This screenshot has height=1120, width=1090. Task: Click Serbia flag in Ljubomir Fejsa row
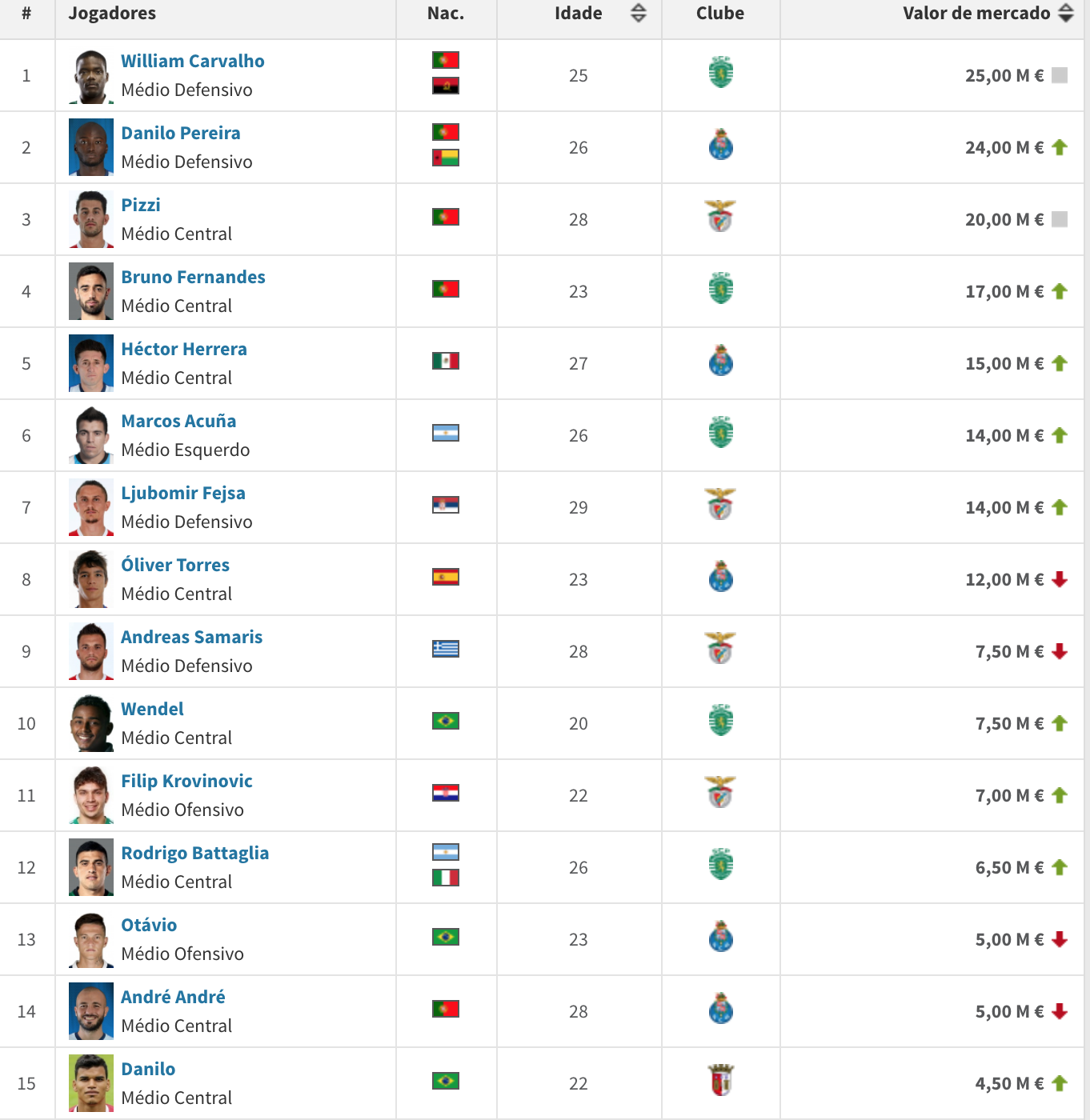pos(446,505)
